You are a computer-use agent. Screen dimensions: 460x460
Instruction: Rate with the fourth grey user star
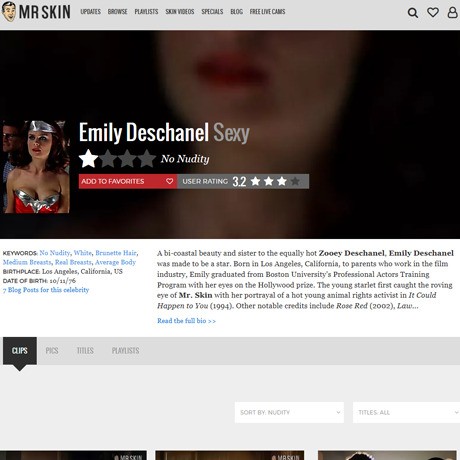point(295,181)
